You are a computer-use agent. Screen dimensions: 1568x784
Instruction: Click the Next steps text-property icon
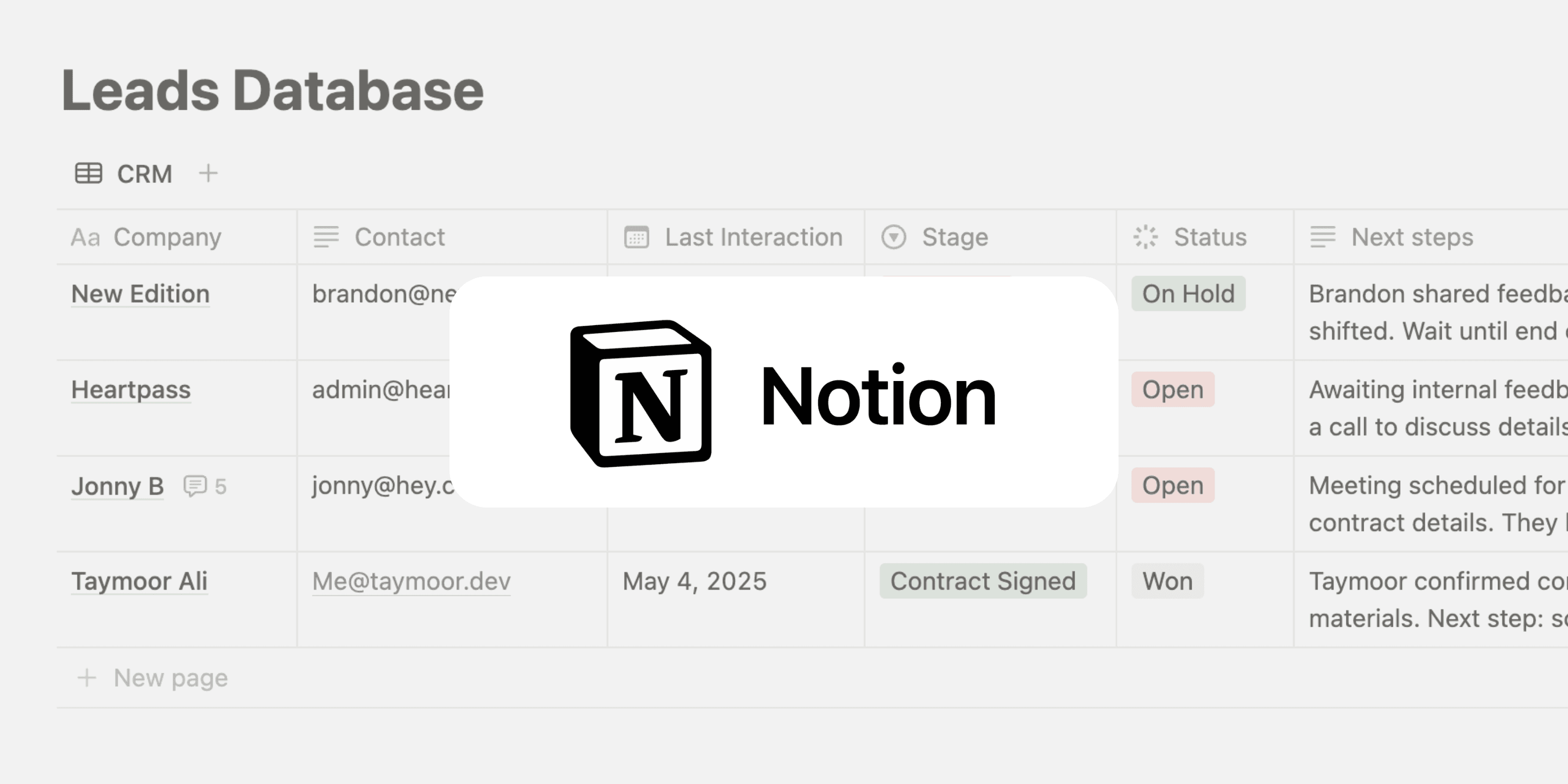click(x=1323, y=237)
